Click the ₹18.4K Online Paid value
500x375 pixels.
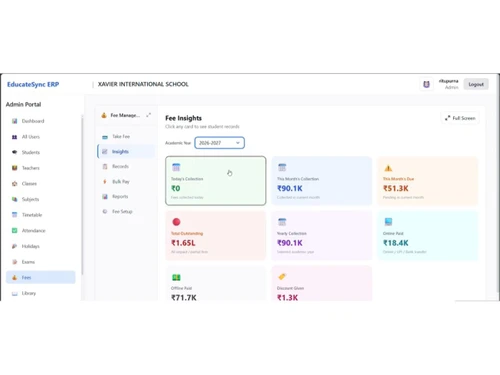[396, 243]
